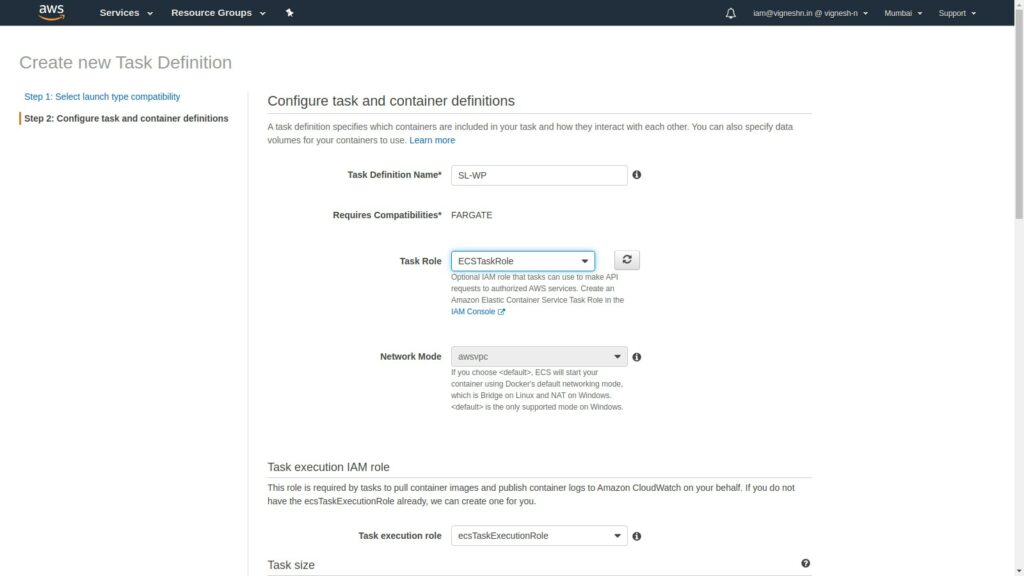Open the pin shortcuts icon in navbar

point(289,12)
